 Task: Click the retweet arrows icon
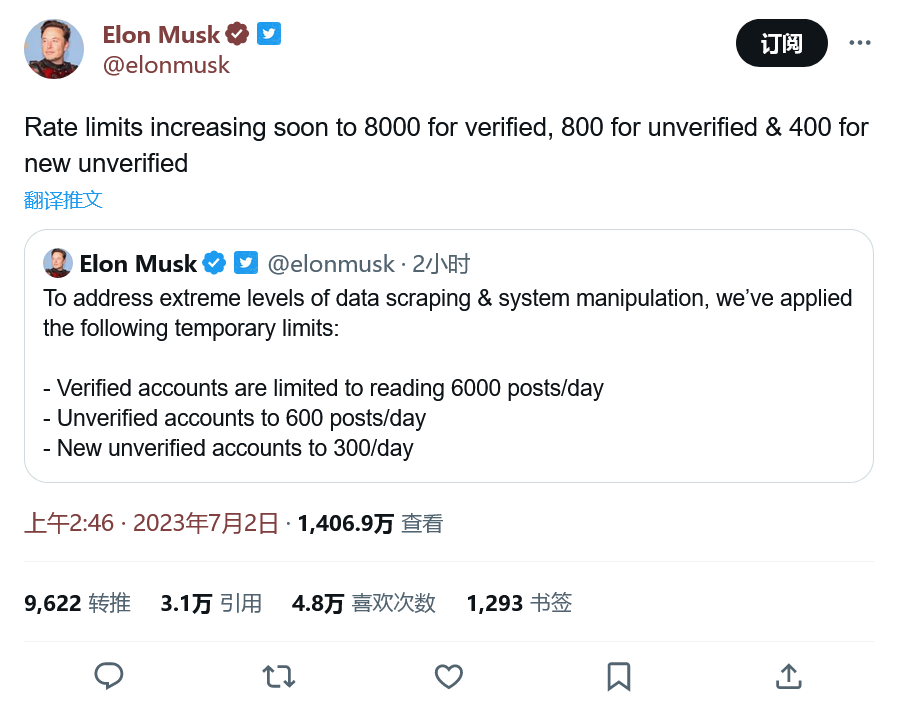coord(278,676)
